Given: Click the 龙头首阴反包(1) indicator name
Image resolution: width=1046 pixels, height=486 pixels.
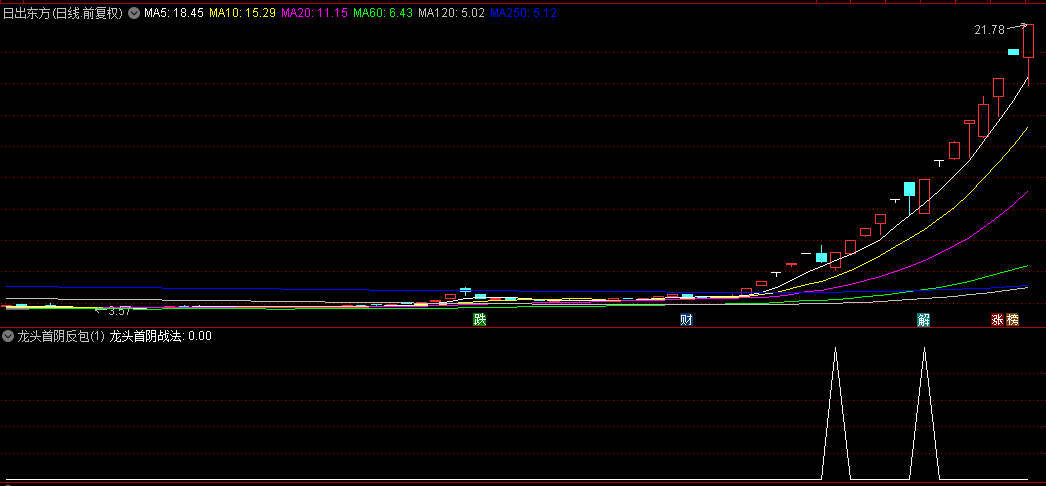Looking at the screenshot, I should (61, 336).
